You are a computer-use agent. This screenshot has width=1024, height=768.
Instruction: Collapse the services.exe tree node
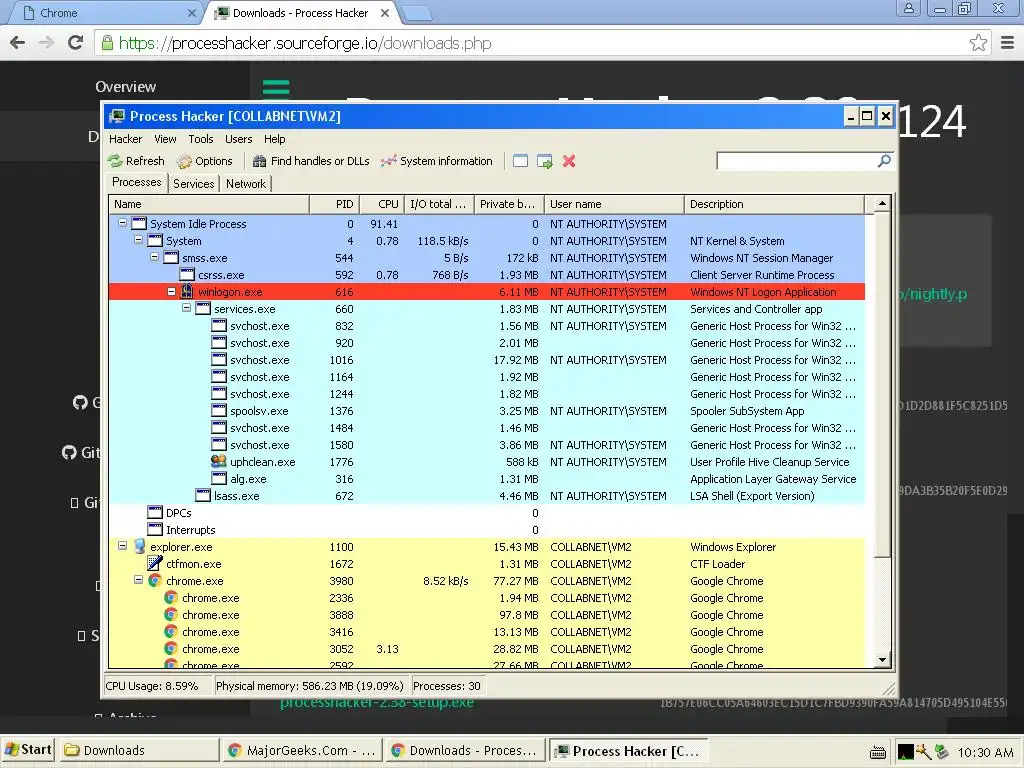(186, 308)
